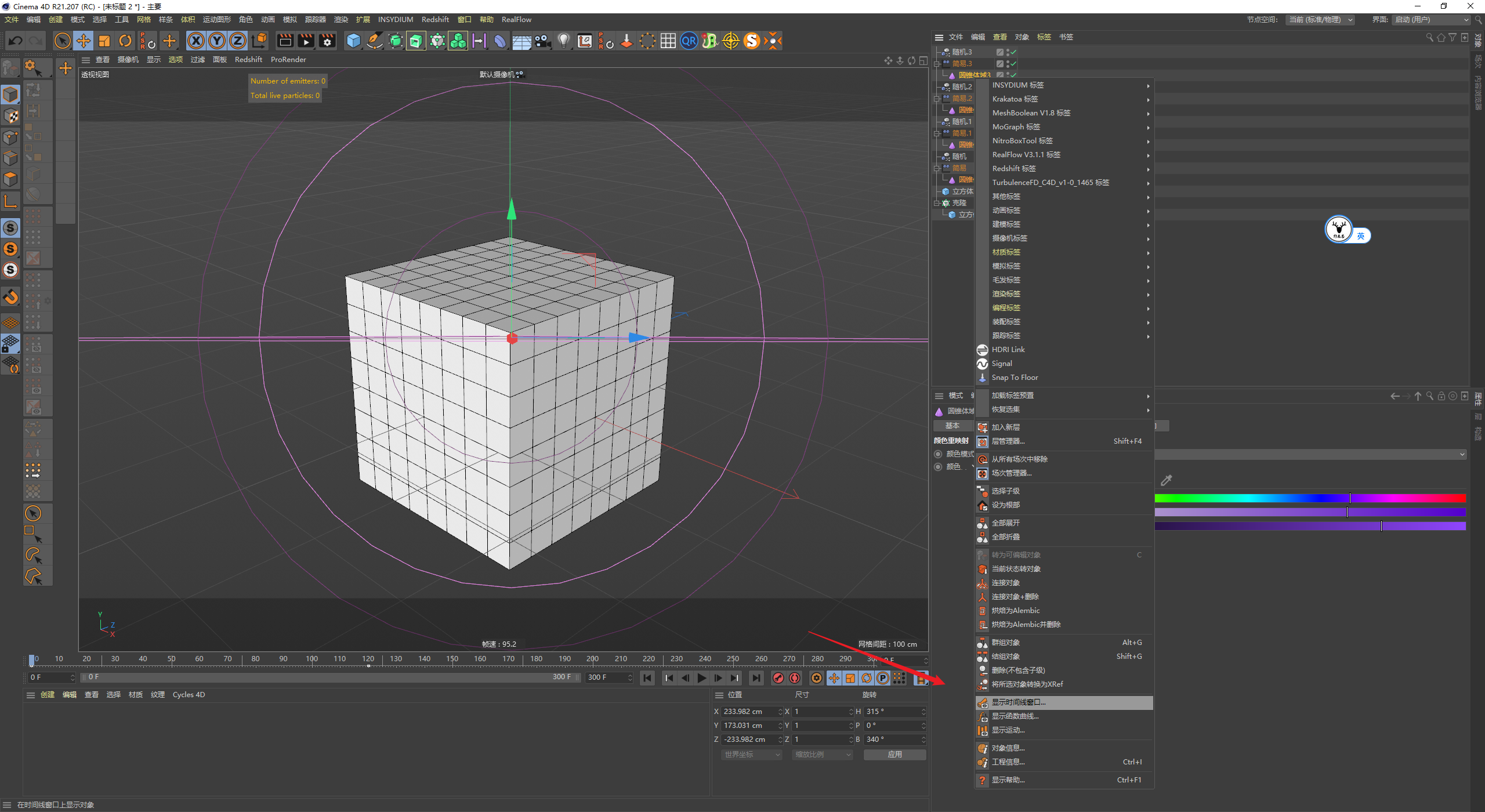The height and width of the screenshot is (812, 1485).
Task: Add a Cube primitive from toolbar
Action: [353, 41]
